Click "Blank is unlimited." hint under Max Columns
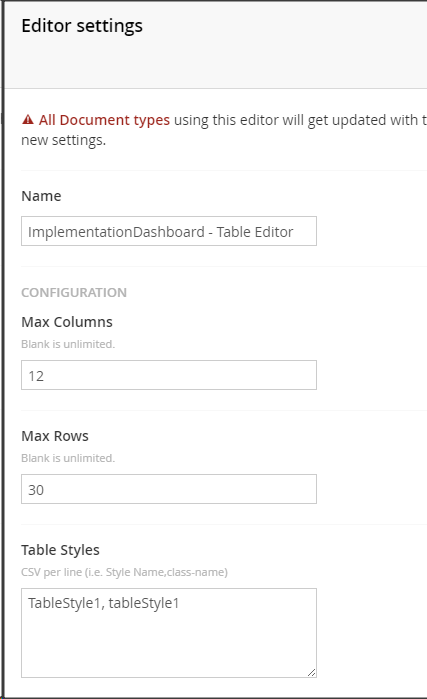Viewport: 427px width, 699px height. tap(68, 344)
